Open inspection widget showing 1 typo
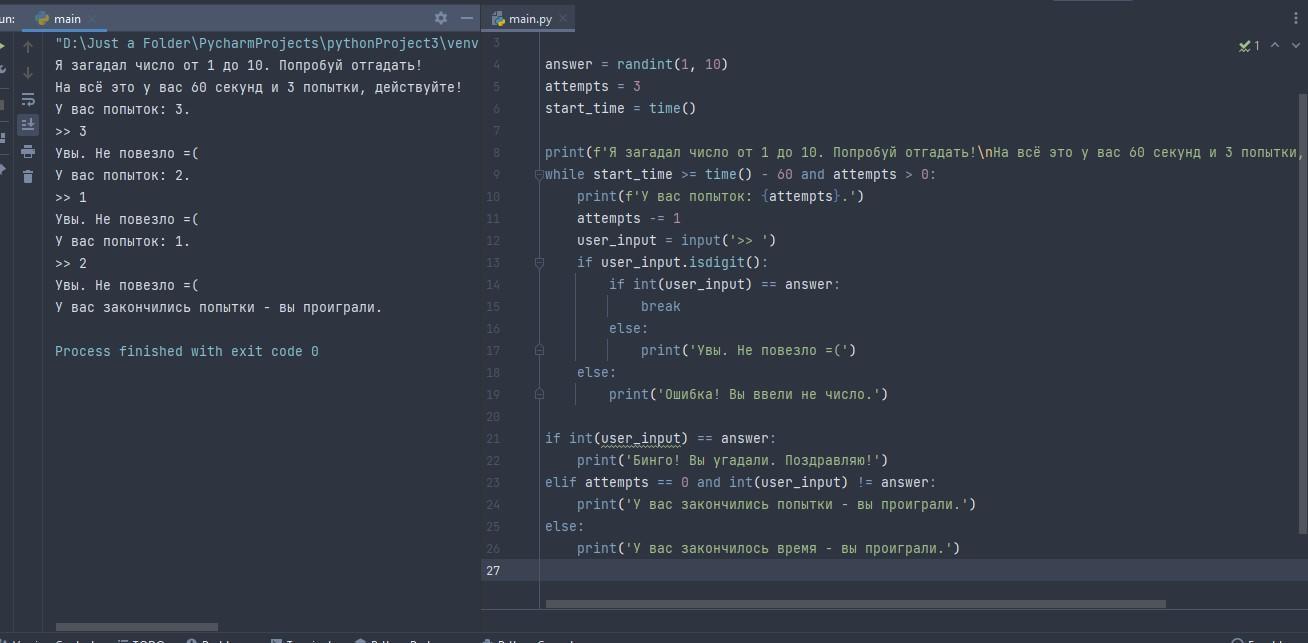This screenshot has height=643, width=1308. 1249,45
